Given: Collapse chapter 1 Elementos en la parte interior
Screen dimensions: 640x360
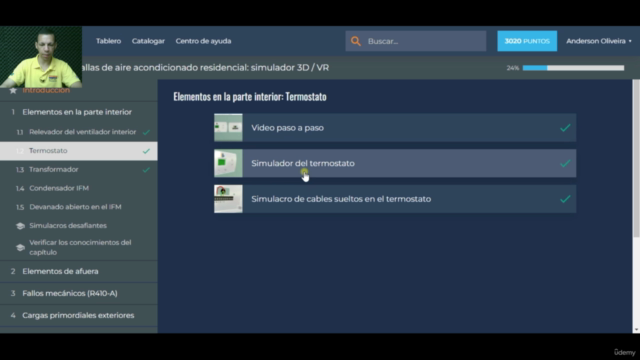Looking at the screenshot, I should pyautogui.click(x=79, y=112).
